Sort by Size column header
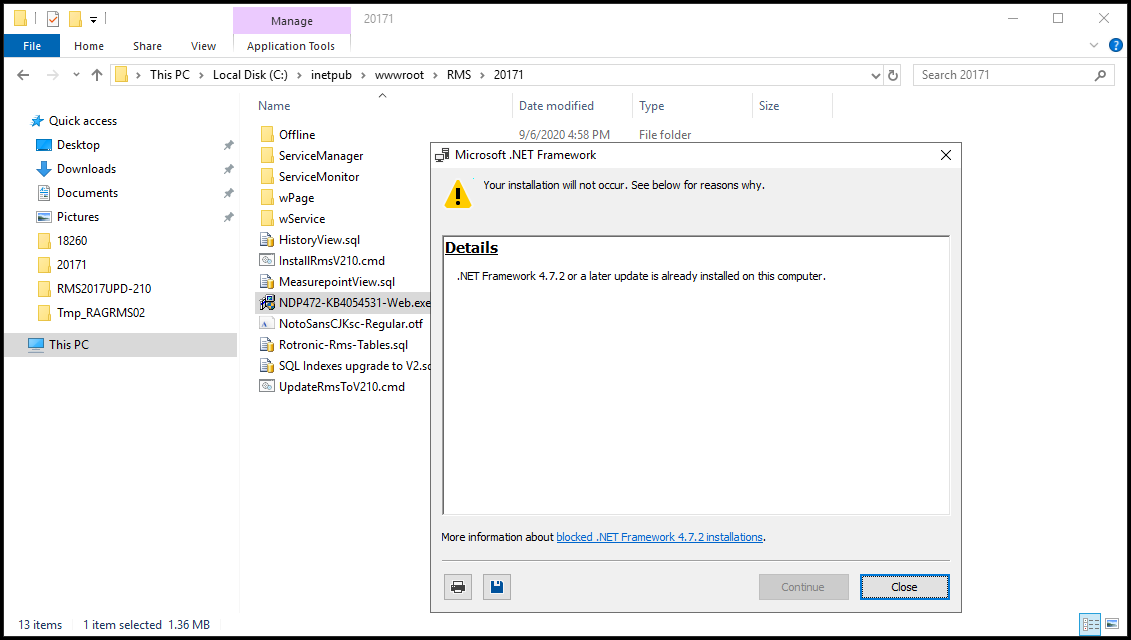 pyautogui.click(x=769, y=106)
